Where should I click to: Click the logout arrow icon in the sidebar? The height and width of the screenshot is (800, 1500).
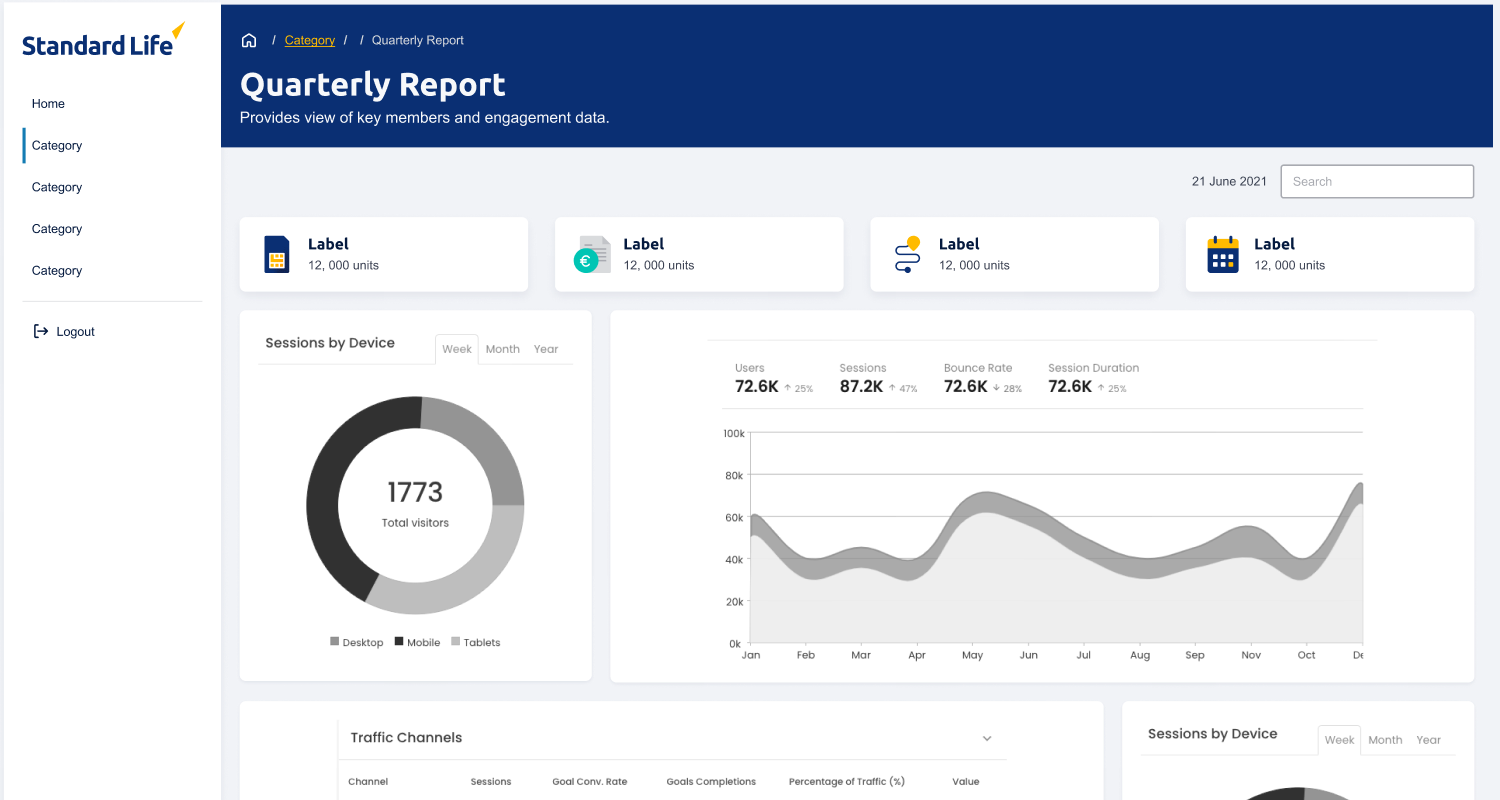tap(39, 331)
